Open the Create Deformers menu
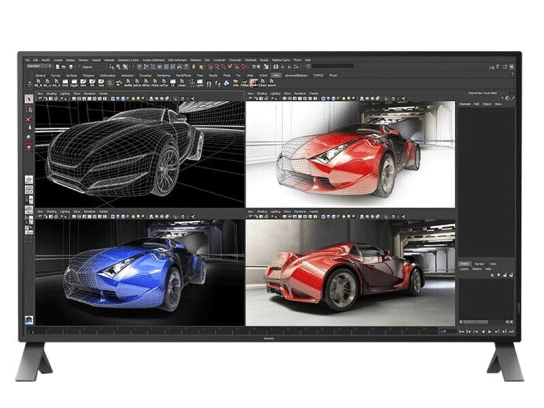This screenshot has width=544, height=408. point(153,60)
